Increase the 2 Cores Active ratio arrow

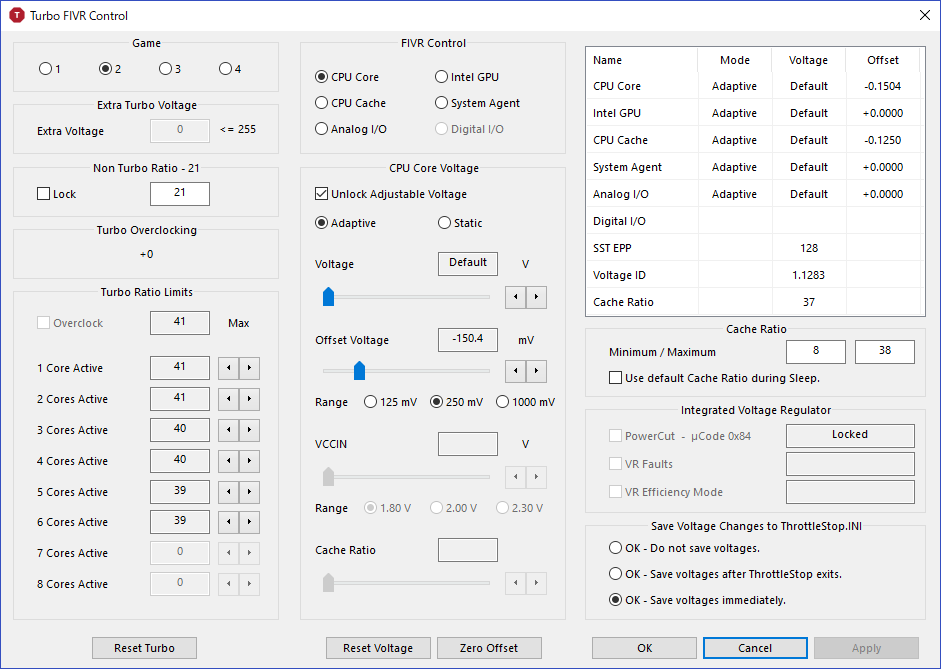249,399
